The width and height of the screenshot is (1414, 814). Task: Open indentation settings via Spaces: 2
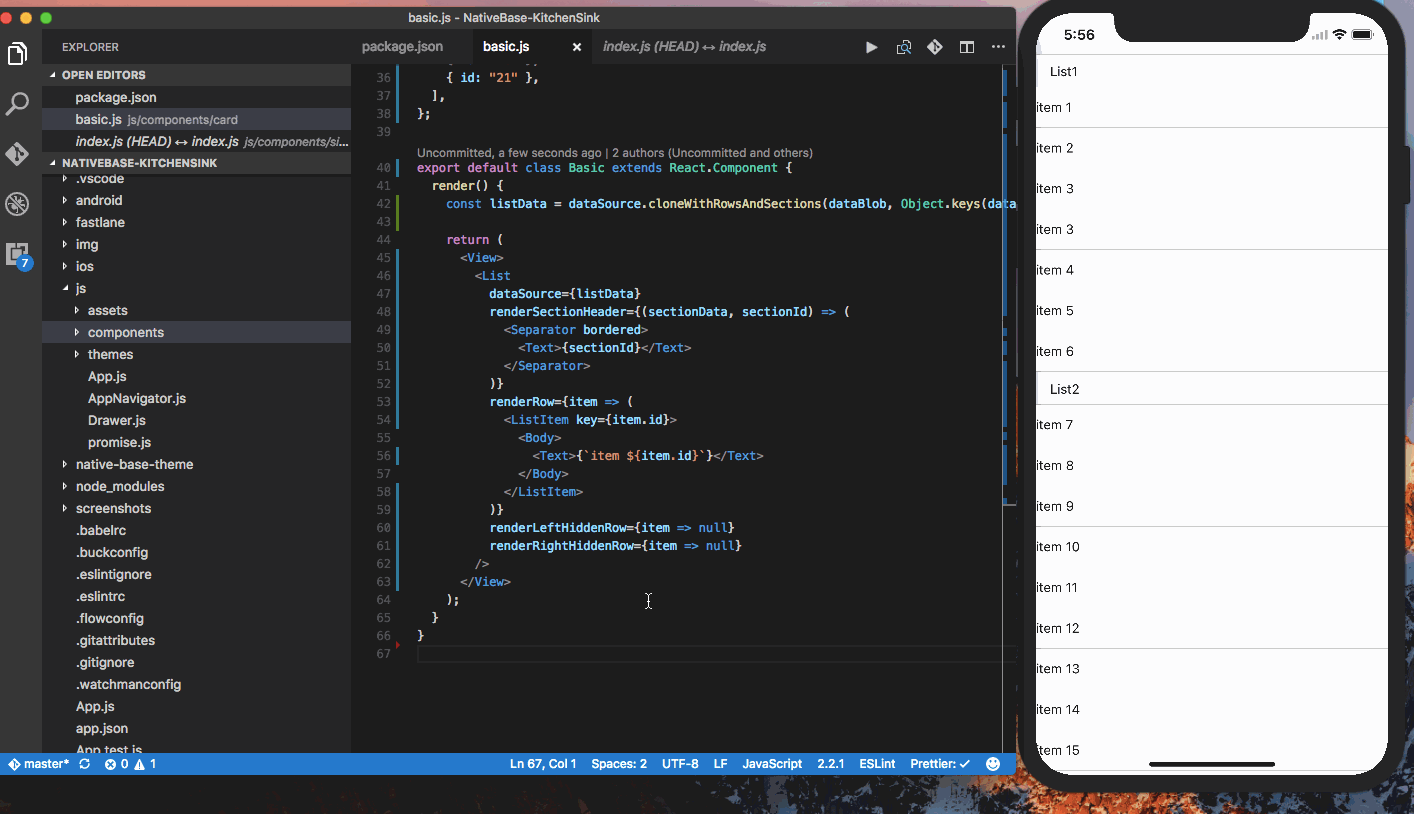618,763
